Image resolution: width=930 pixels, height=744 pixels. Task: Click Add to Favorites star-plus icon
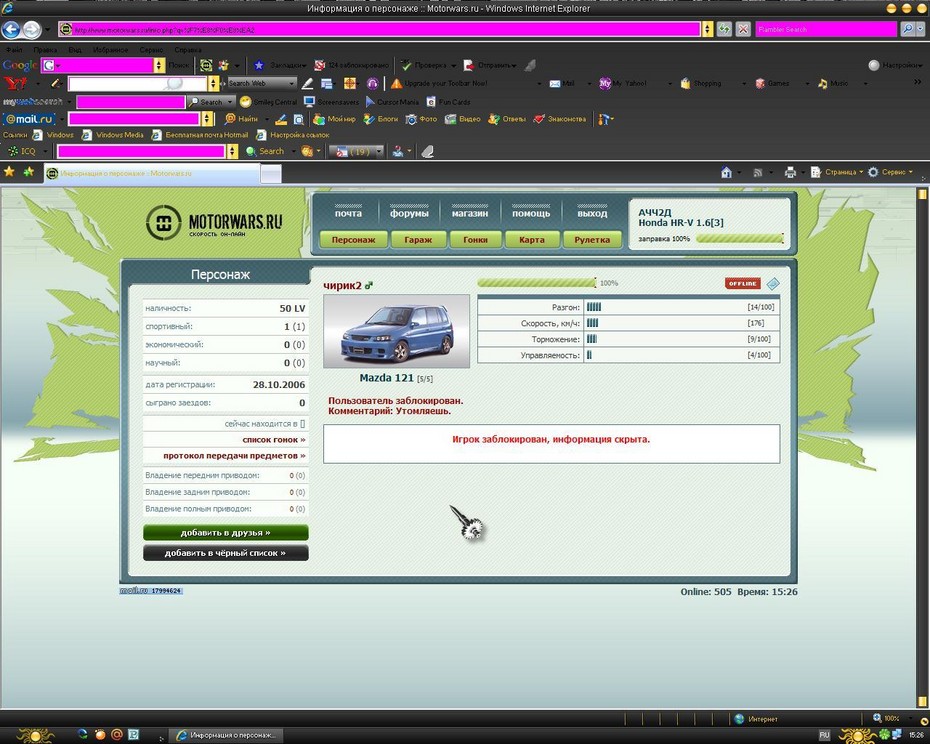[x=28, y=172]
